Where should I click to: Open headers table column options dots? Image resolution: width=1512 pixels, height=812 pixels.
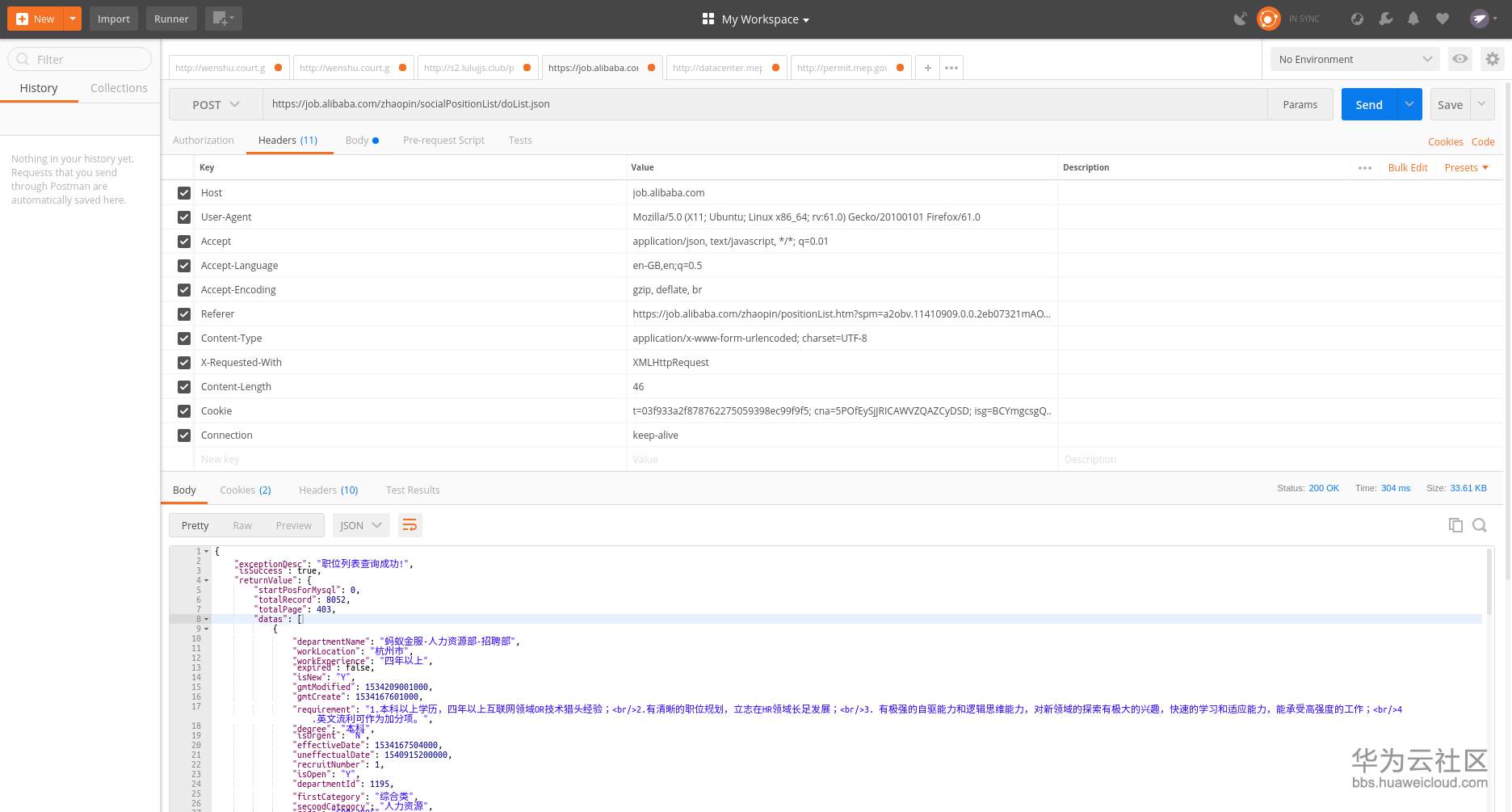[1365, 168]
